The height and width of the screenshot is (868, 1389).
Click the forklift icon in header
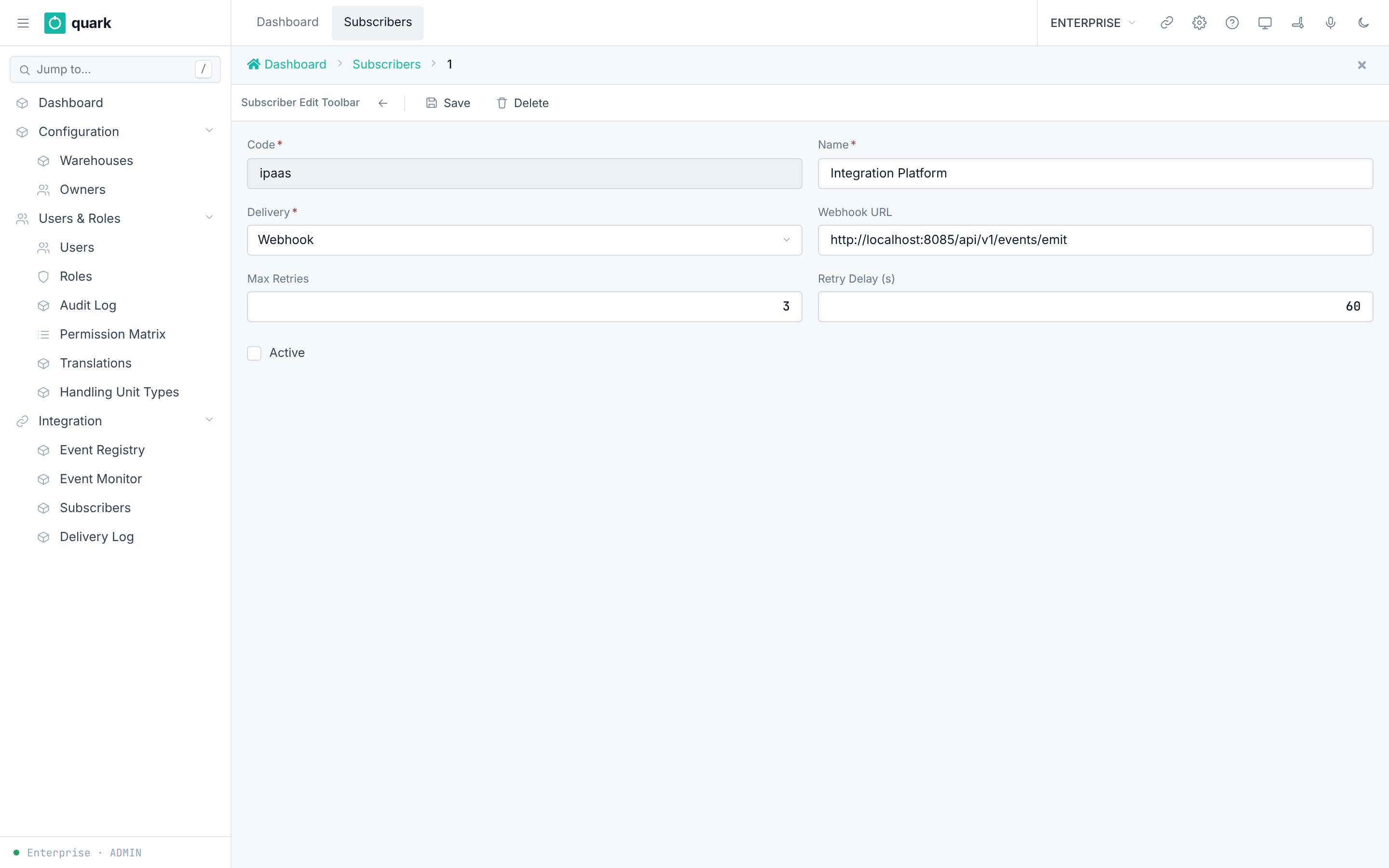[1298, 23]
